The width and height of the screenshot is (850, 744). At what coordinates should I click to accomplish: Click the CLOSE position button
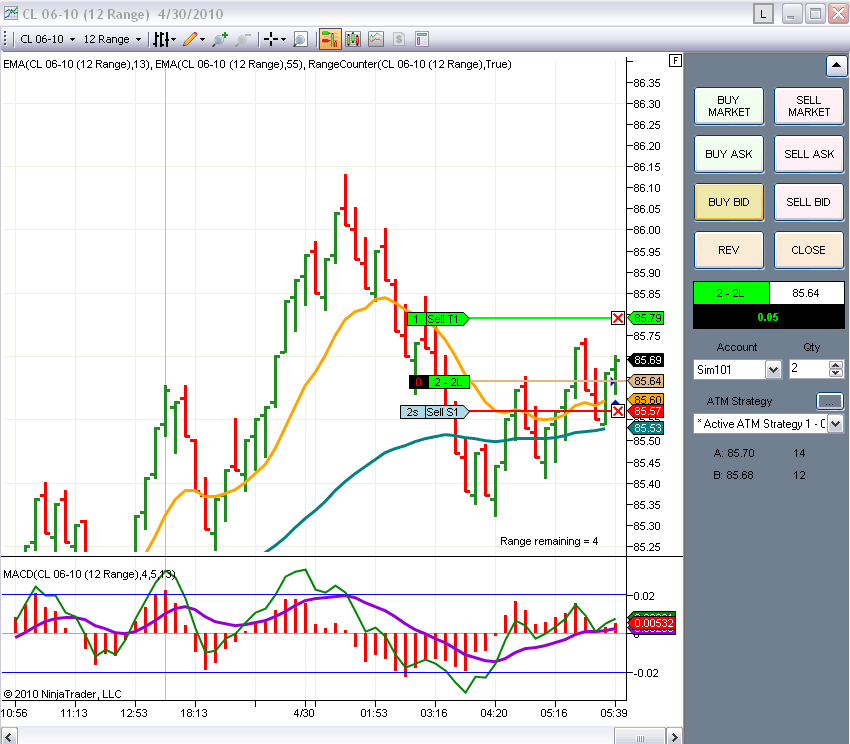(x=809, y=250)
